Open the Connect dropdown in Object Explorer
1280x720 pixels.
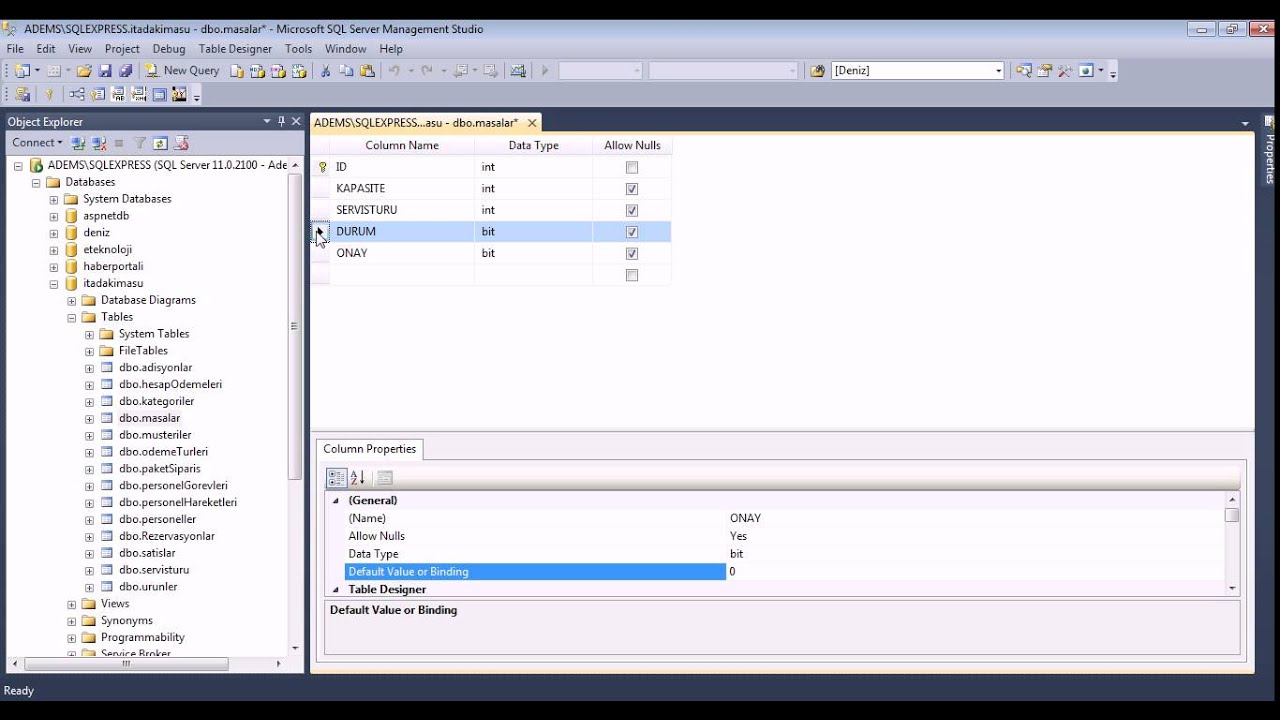tap(38, 143)
